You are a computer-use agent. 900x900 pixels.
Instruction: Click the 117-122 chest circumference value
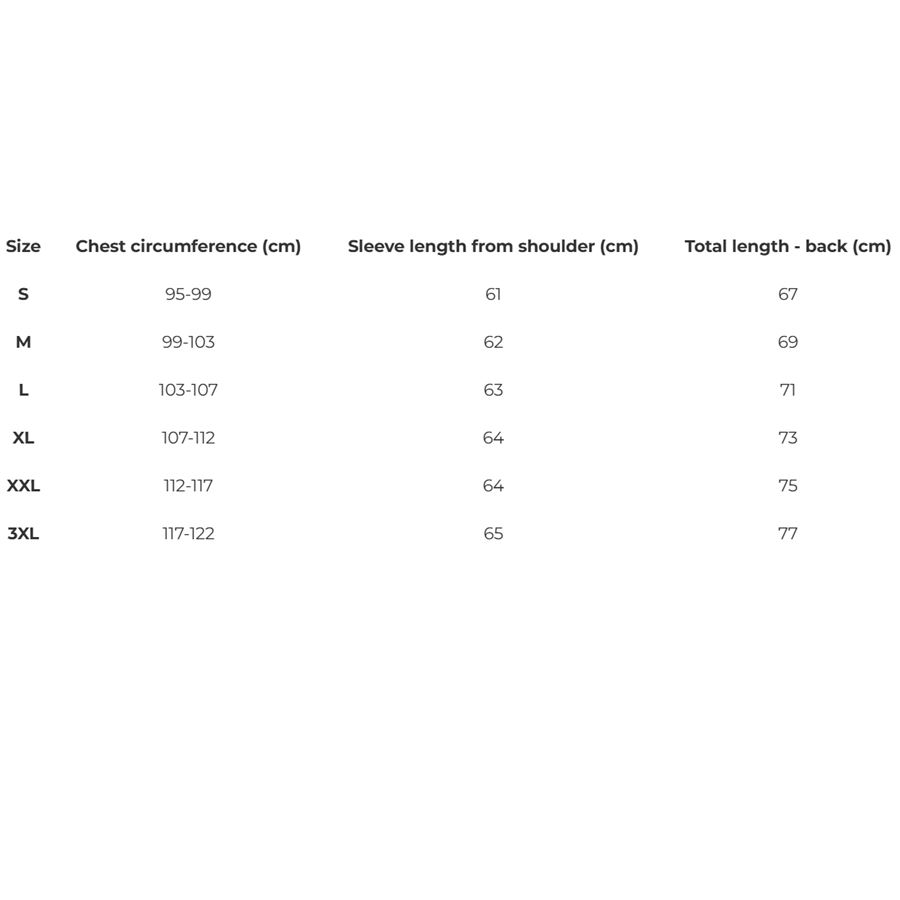click(188, 534)
